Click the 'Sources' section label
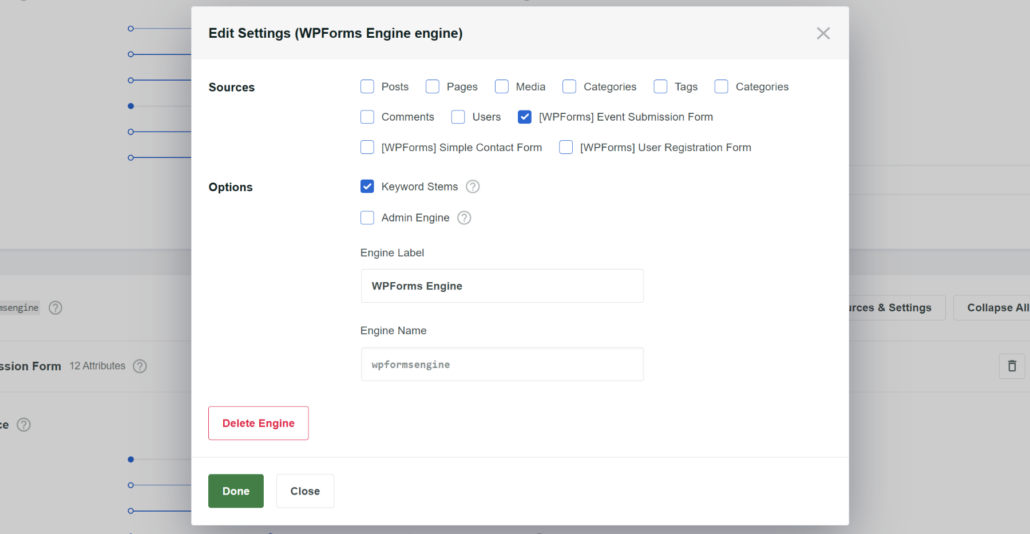Screen dimensions: 1030x534 click(x=231, y=87)
